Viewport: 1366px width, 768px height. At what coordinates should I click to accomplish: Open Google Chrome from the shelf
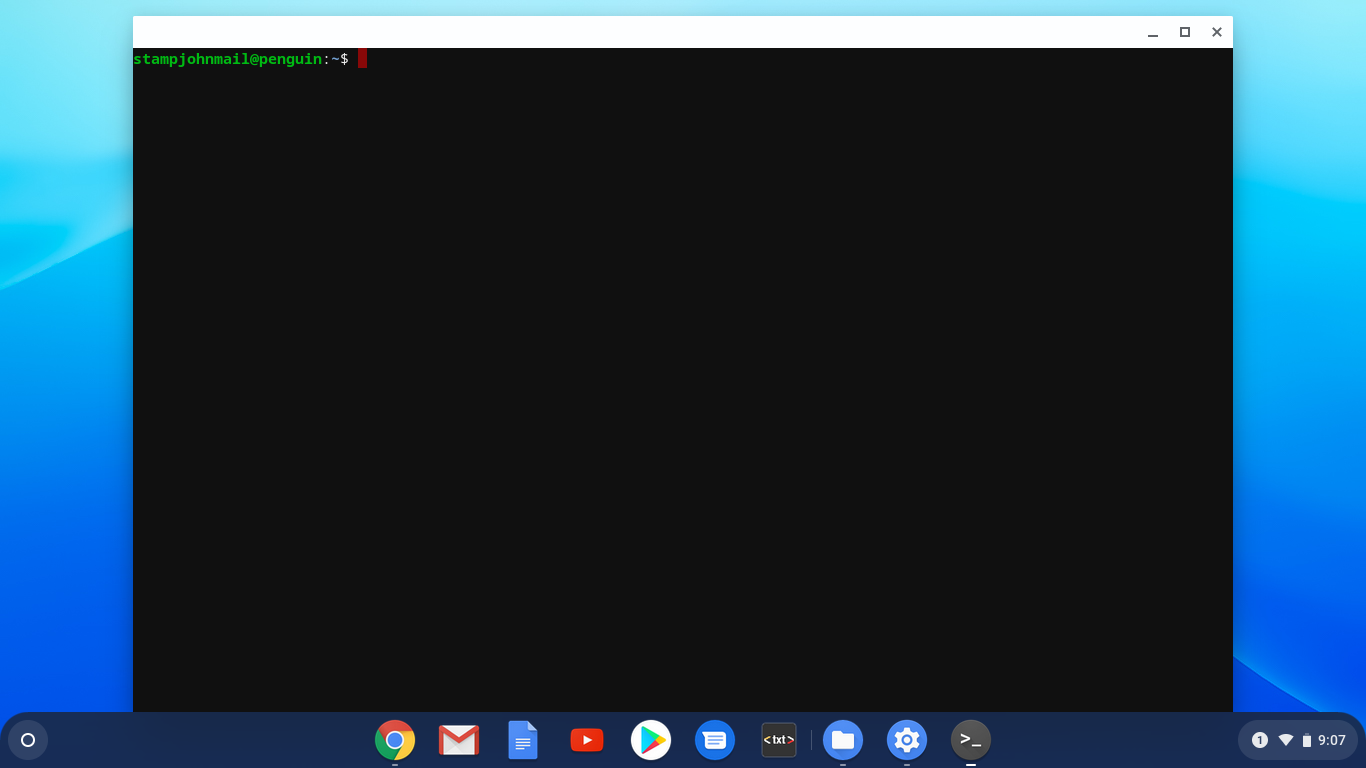click(x=395, y=740)
